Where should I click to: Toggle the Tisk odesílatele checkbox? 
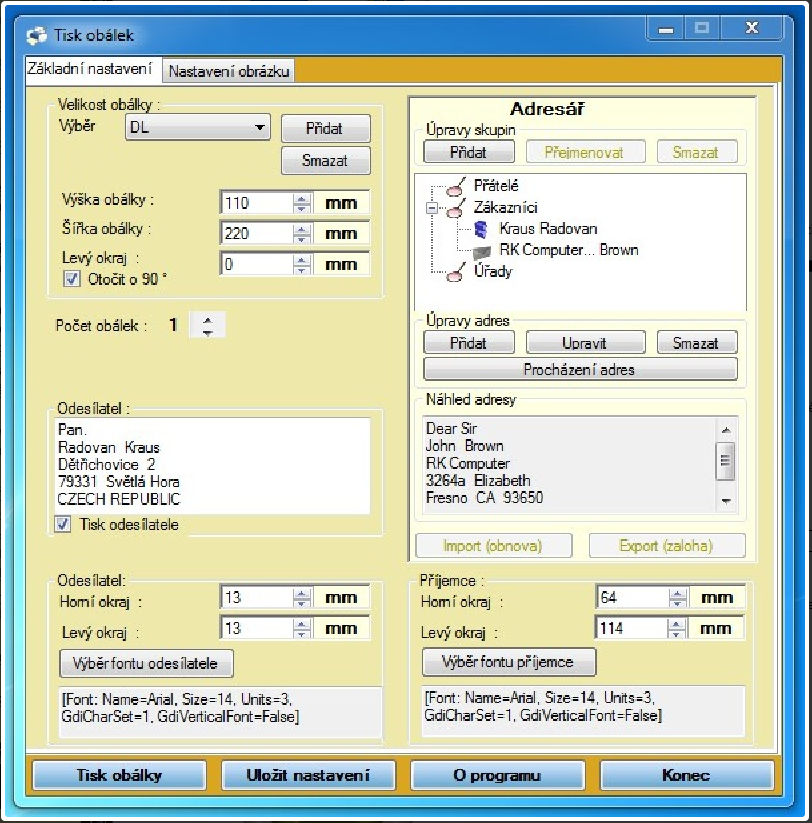[63, 524]
